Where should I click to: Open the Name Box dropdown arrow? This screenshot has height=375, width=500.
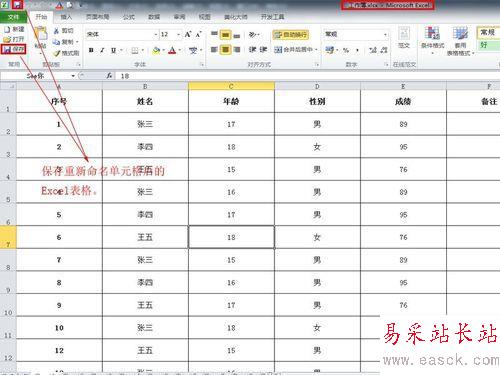73,76
